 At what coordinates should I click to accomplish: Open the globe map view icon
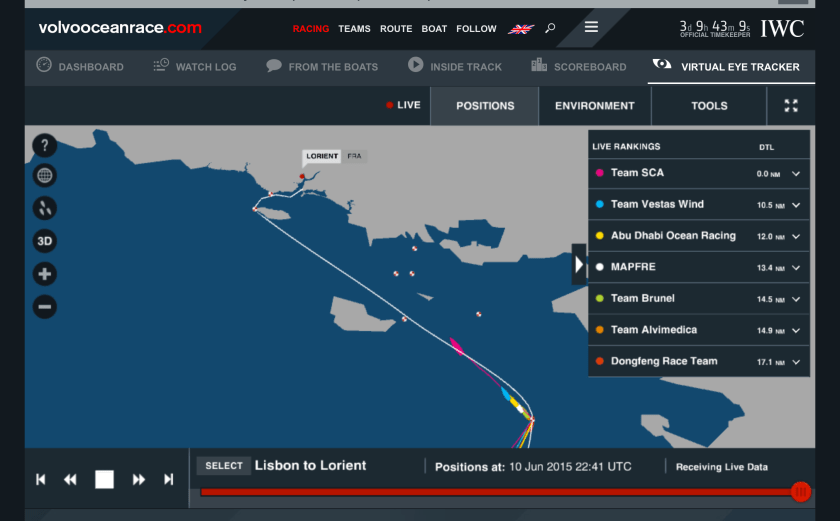pyautogui.click(x=45, y=176)
